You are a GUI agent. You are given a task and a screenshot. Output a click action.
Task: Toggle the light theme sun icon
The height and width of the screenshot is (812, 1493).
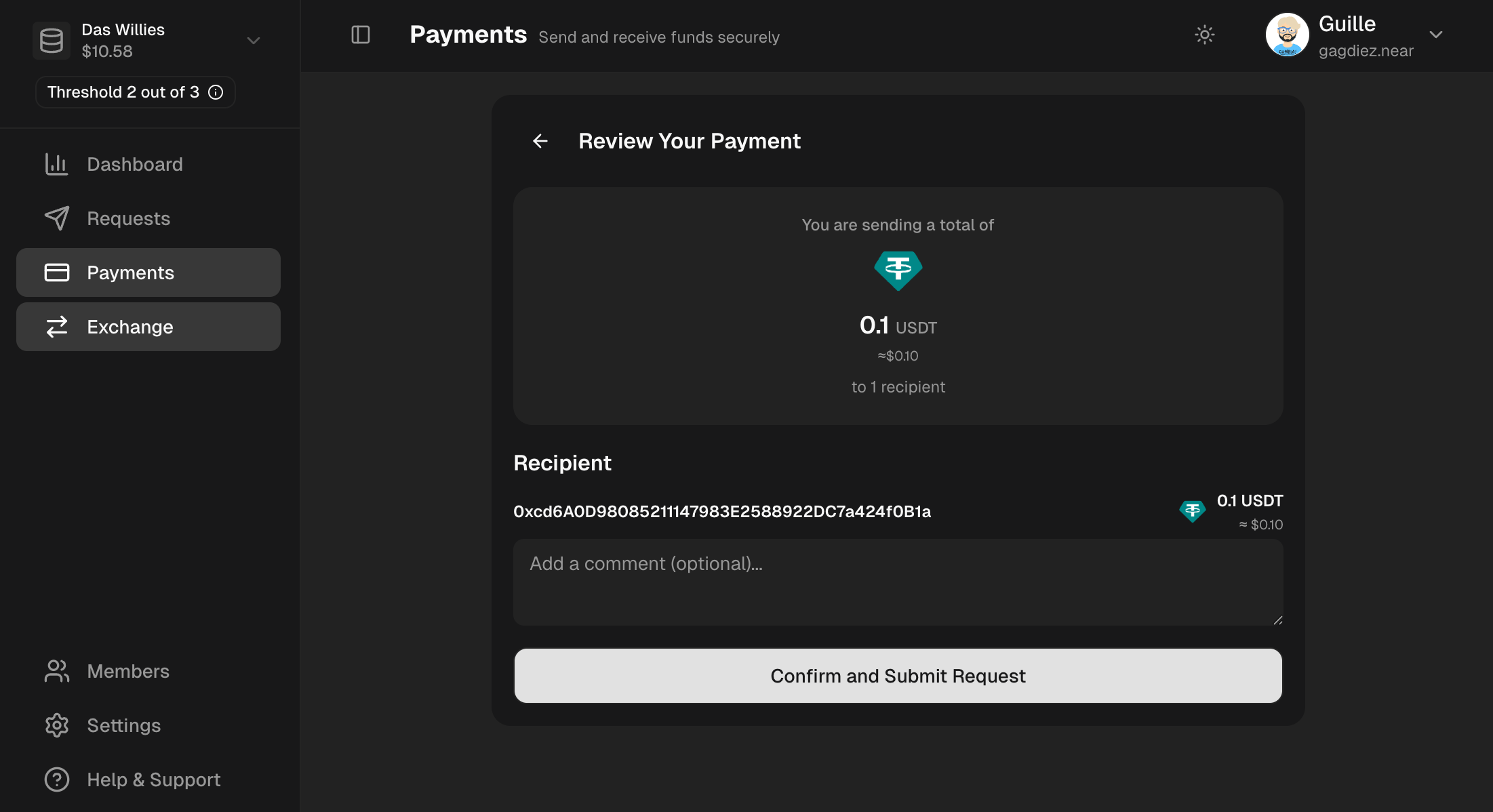pos(1204,35)
